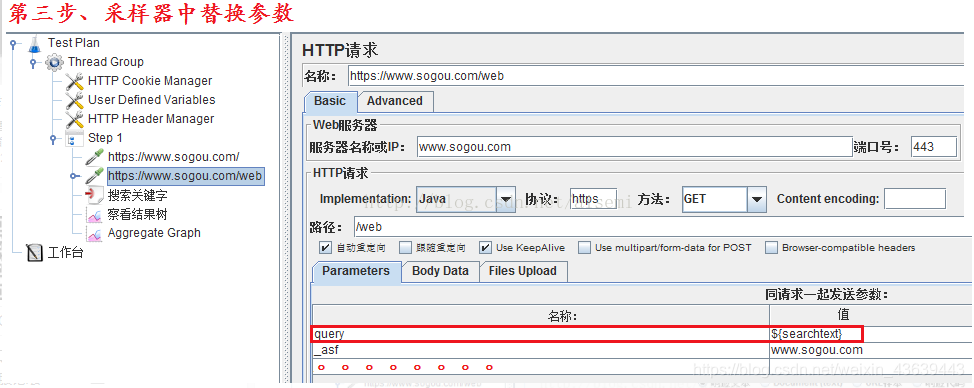Click the User Defined Variables tools icon

(75, 100)
